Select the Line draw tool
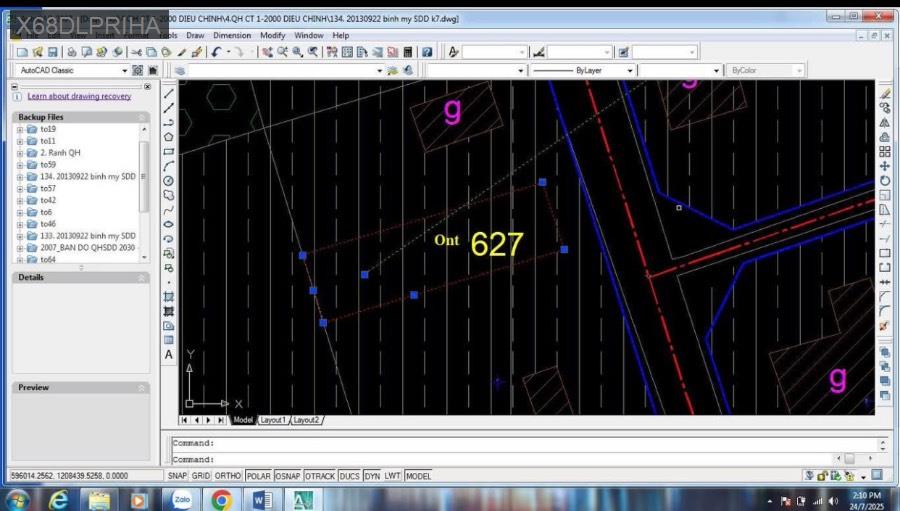900x511 pixels. pos(169,93)
